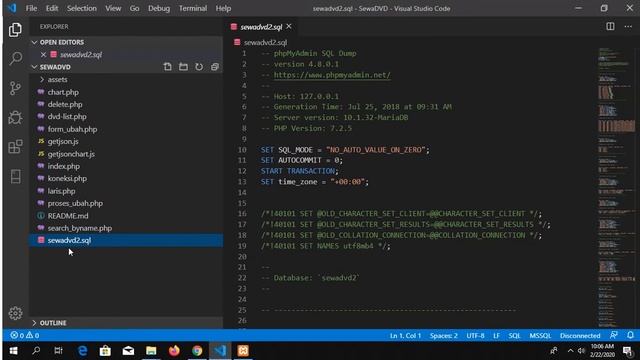Image resolution: width=640 pixels, height=360 pixels.
Task: Open XAMPP icon on taskbar
Action: click(x=243, y=351)
